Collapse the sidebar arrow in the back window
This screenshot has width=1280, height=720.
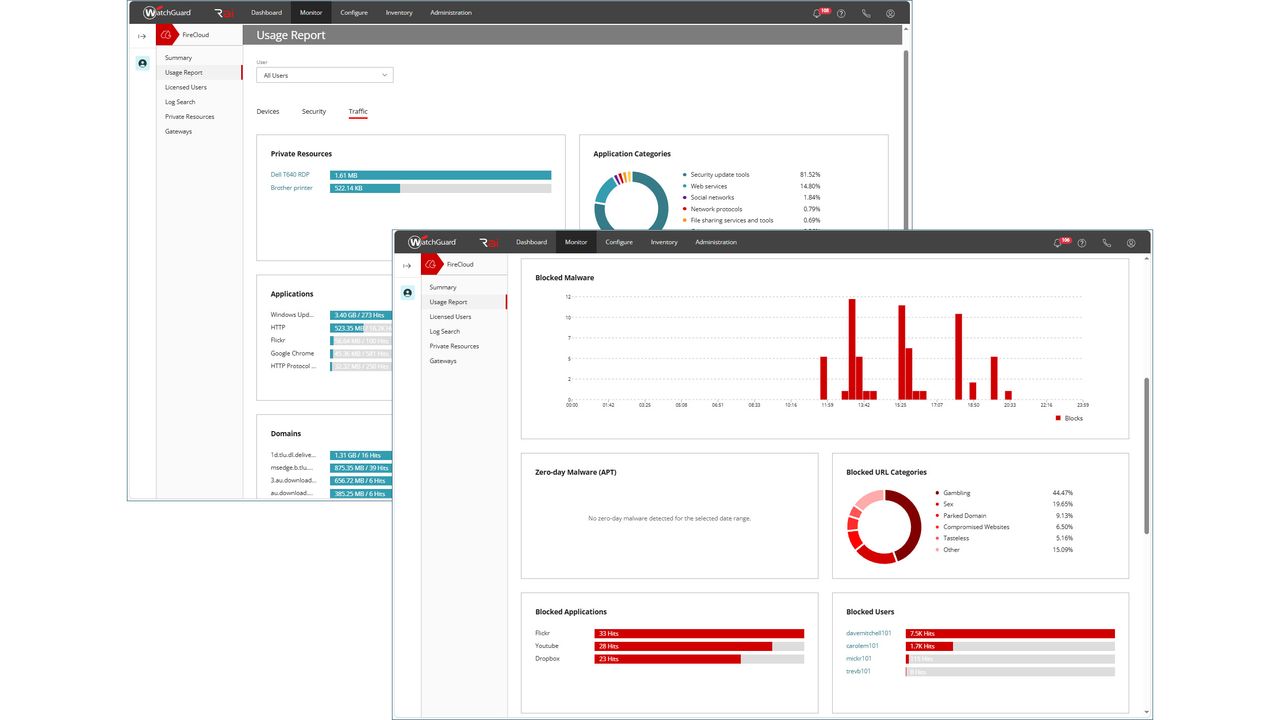(x=142, y=36)
